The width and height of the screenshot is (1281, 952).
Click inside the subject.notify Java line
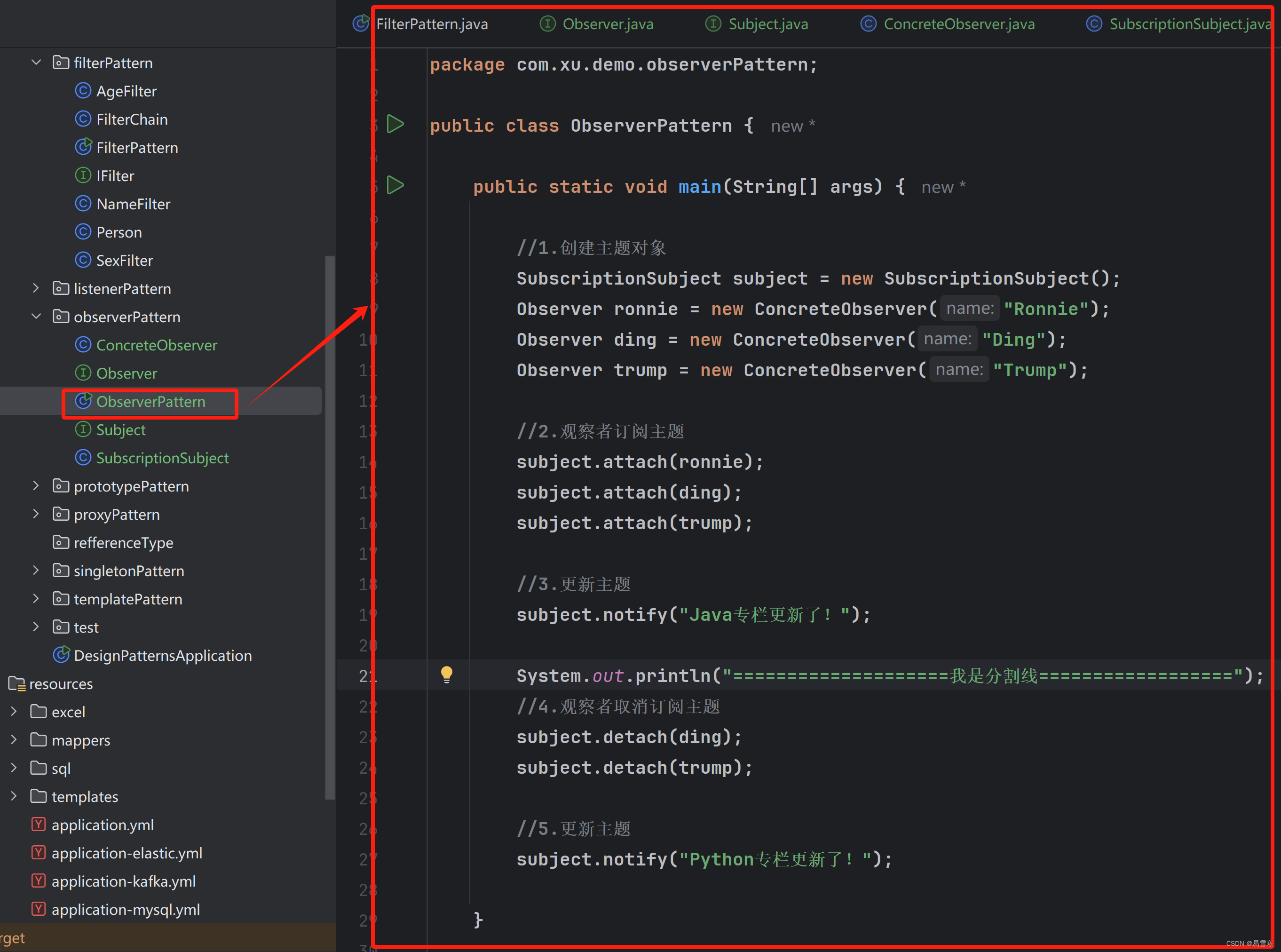[x=691, y=615]
